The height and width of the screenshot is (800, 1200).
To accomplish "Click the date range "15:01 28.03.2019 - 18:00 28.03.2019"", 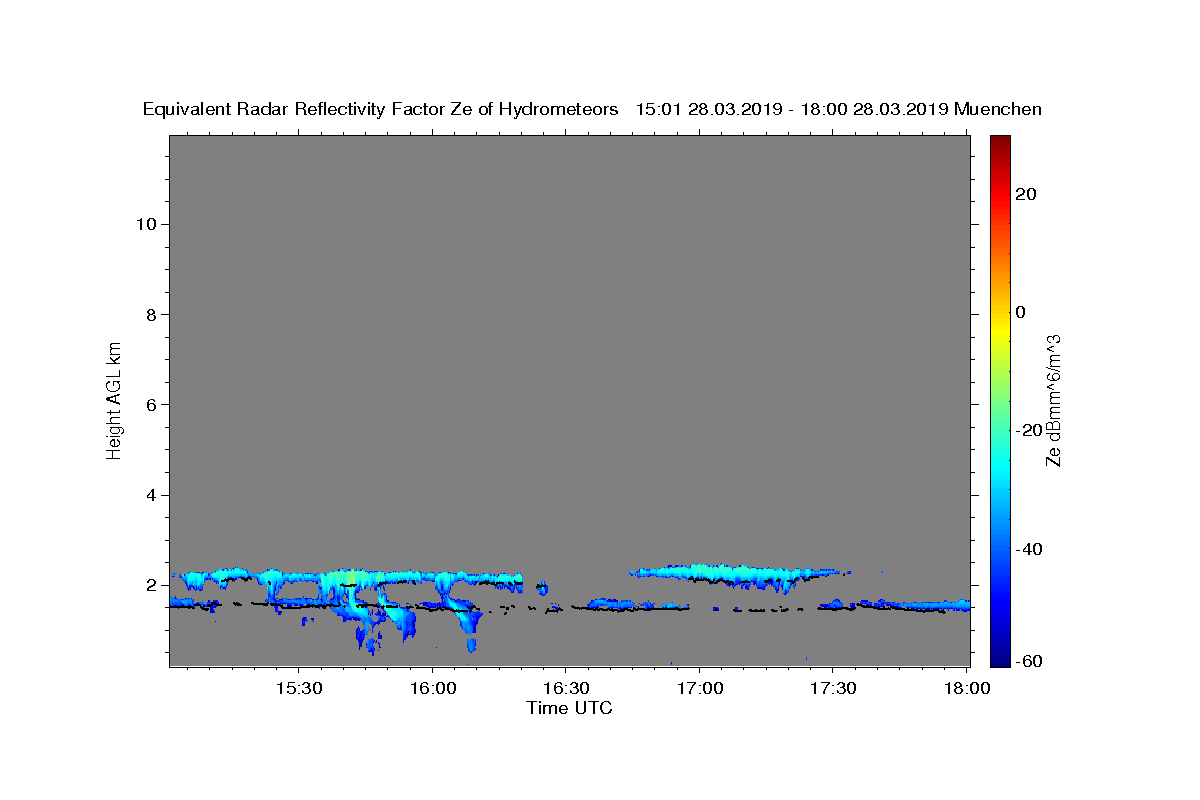I will 792,110.
